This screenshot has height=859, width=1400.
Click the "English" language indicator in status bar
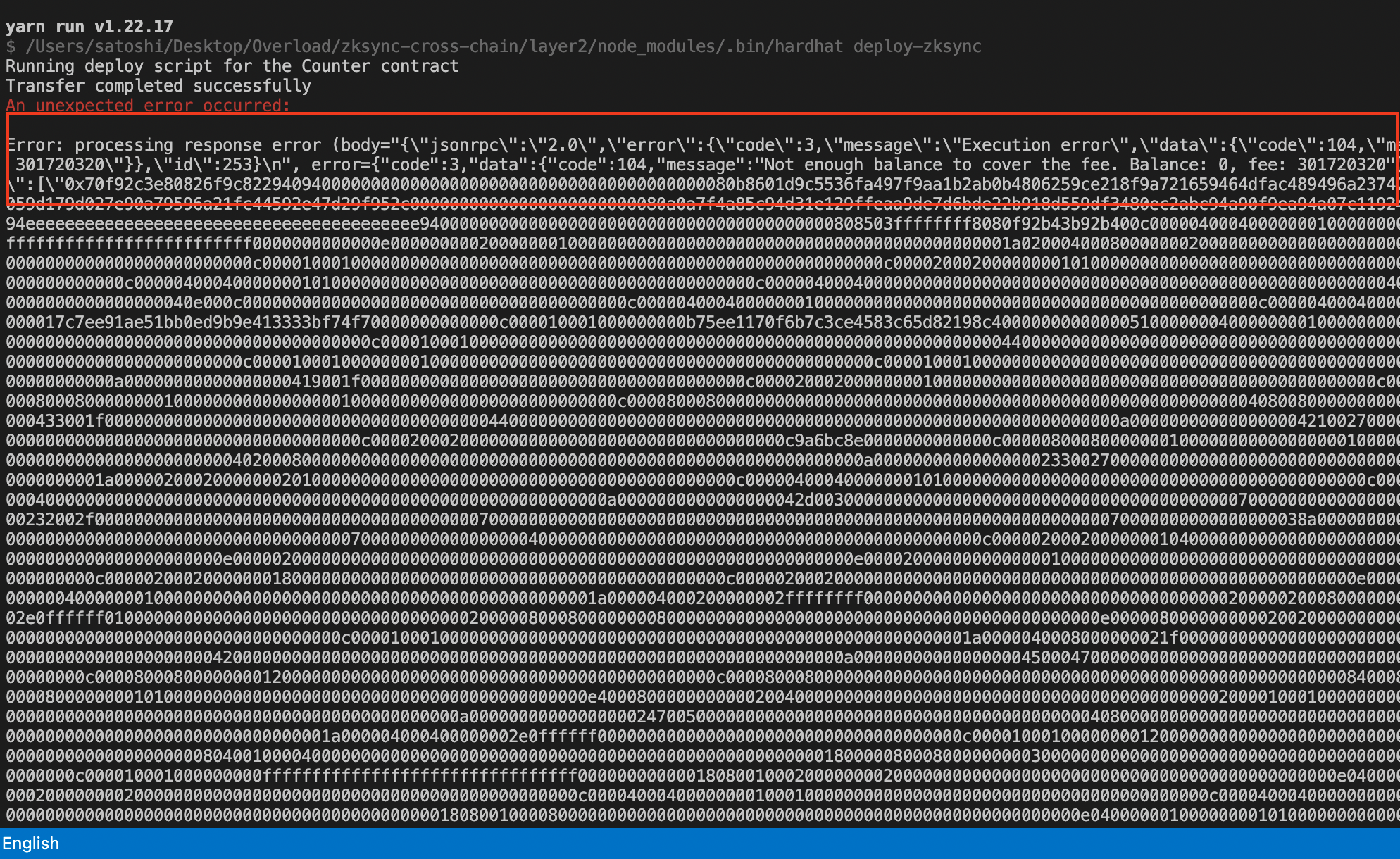pyautogui.click(x=32, y=844)
